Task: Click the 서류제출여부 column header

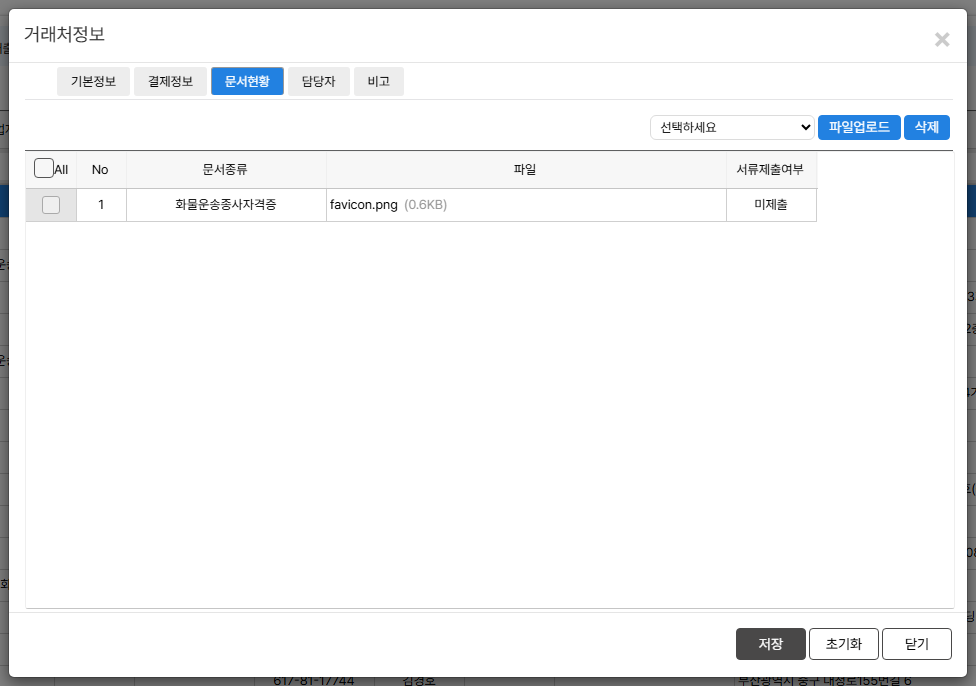Action: pos(771,170)
